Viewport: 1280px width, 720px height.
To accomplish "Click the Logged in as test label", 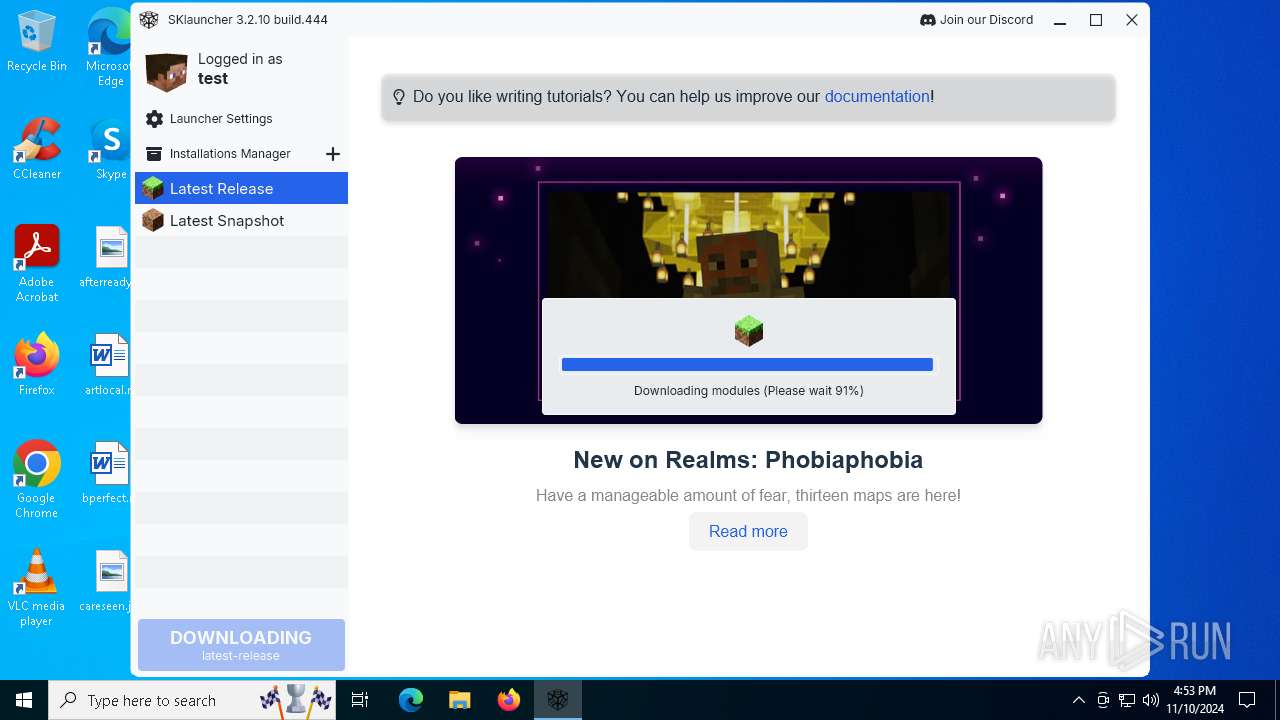I will [240, 69].
